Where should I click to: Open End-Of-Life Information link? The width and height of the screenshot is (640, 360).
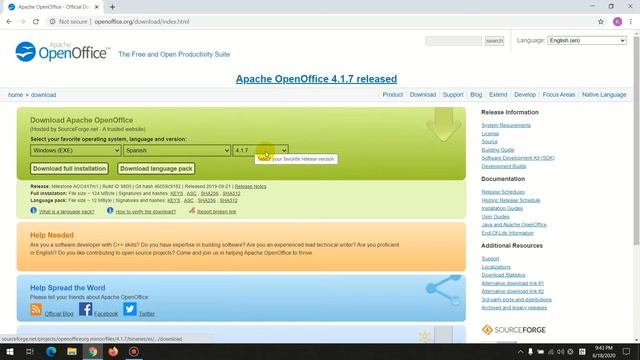click(508, 233)
